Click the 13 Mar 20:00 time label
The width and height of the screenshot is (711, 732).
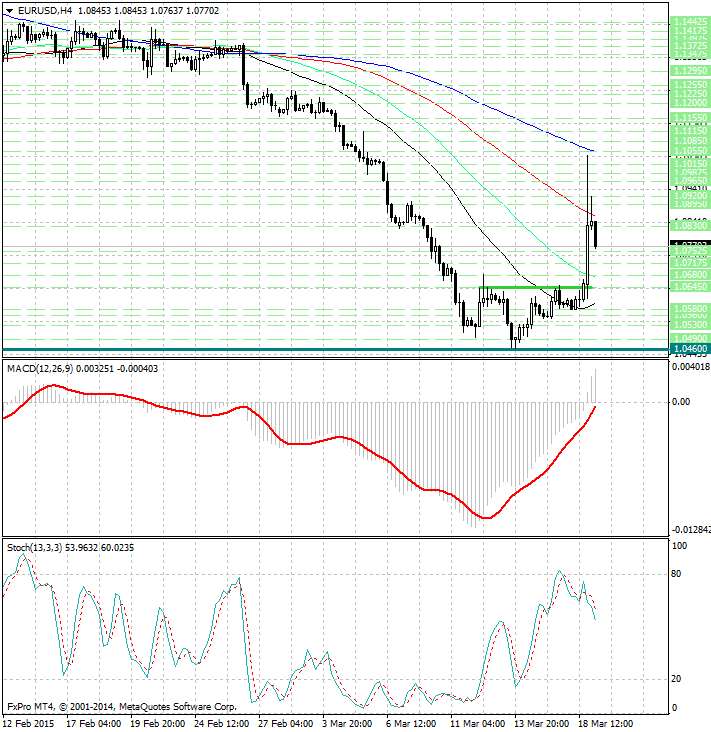(x=542, y=724)
